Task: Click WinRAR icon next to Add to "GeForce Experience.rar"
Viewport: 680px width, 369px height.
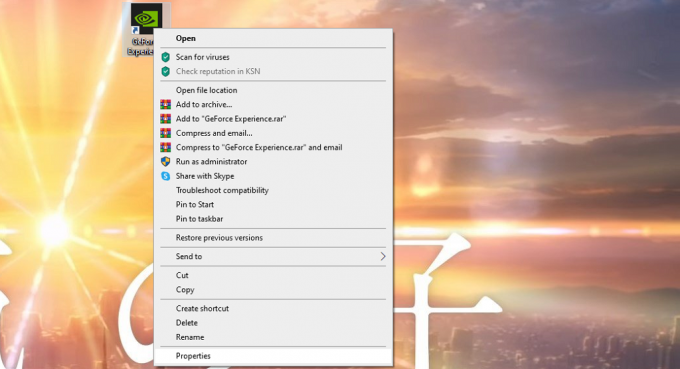Action: point(166,119)
